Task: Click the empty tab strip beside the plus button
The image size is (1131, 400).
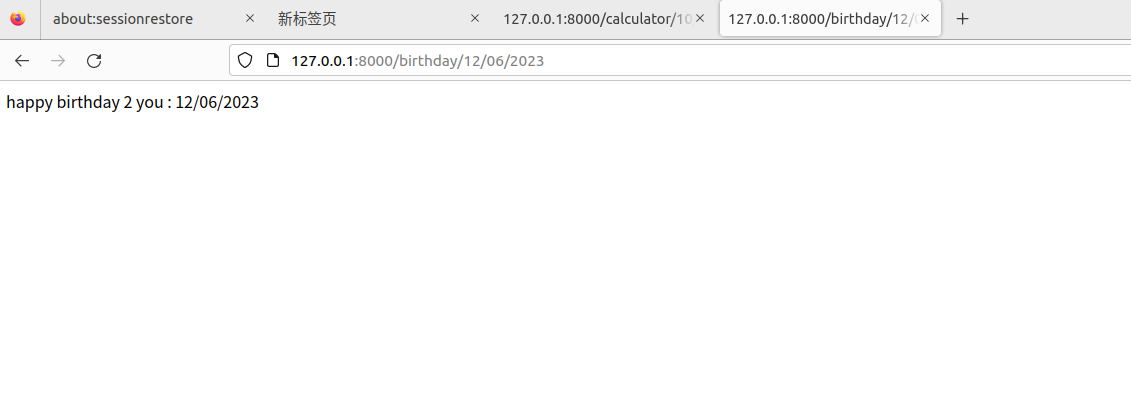Action: [x=1053, y=19]
